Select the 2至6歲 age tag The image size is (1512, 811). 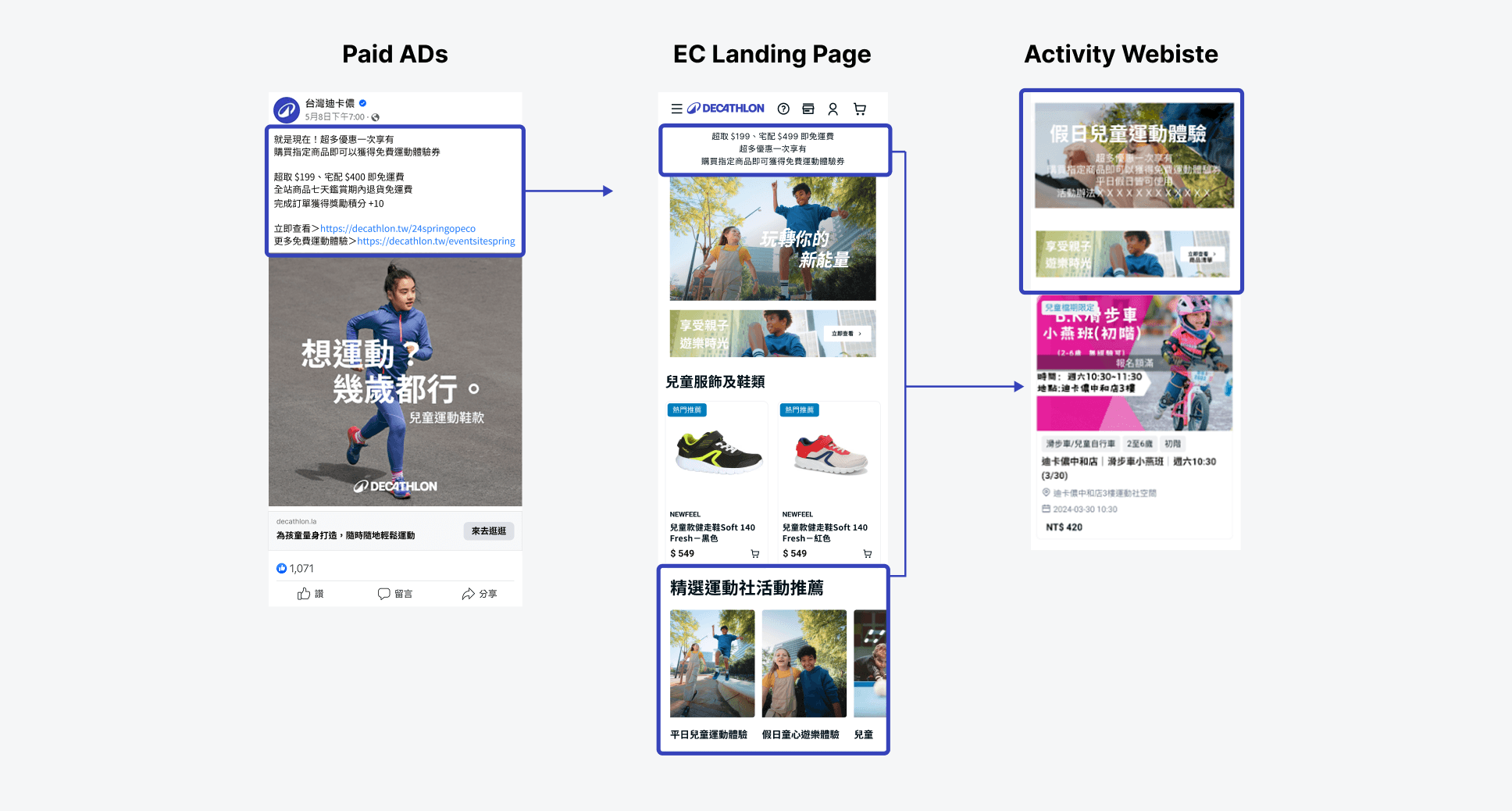pos(1139,444)
